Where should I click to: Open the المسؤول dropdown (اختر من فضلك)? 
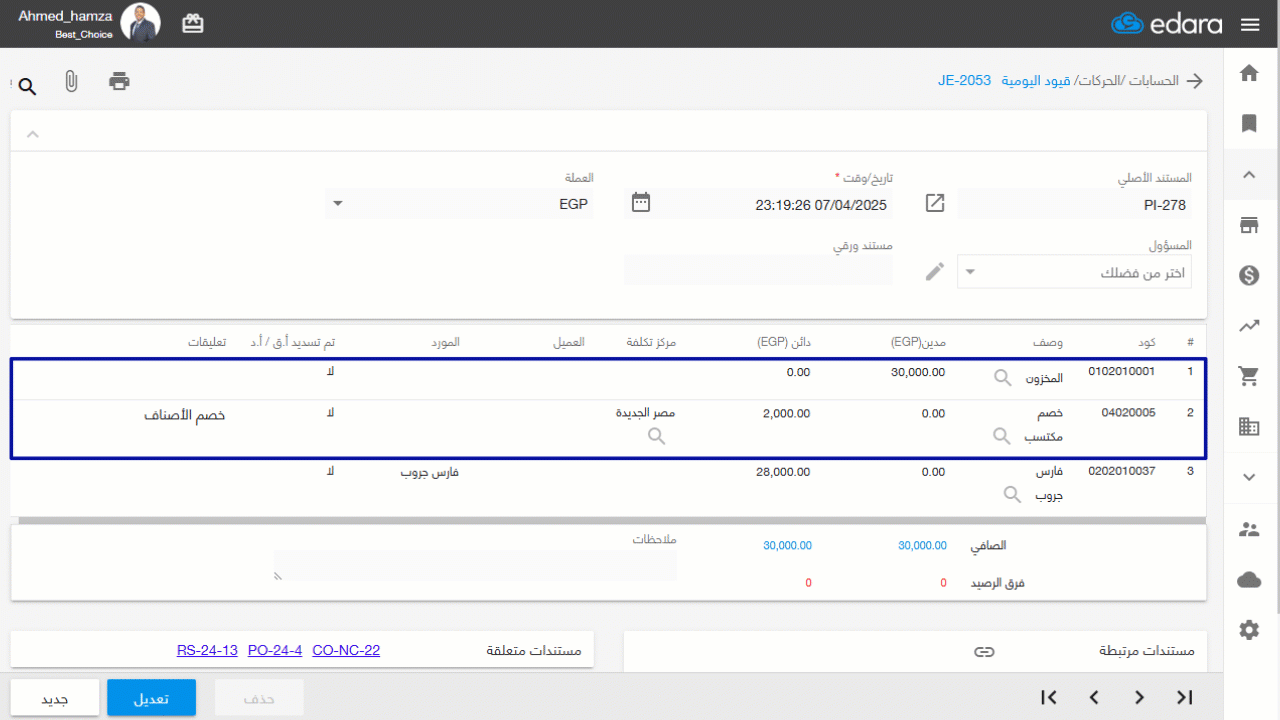coord(1074,272)
